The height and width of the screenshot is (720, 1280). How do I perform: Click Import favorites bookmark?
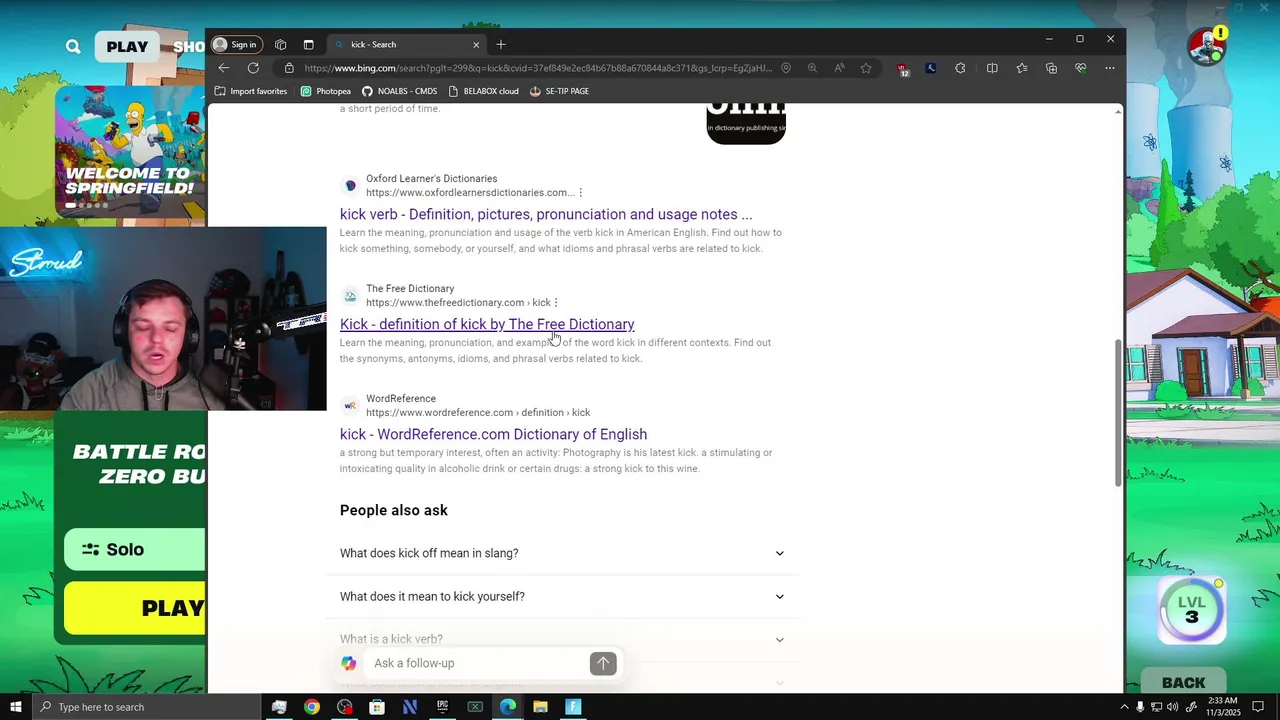[251, 91]
